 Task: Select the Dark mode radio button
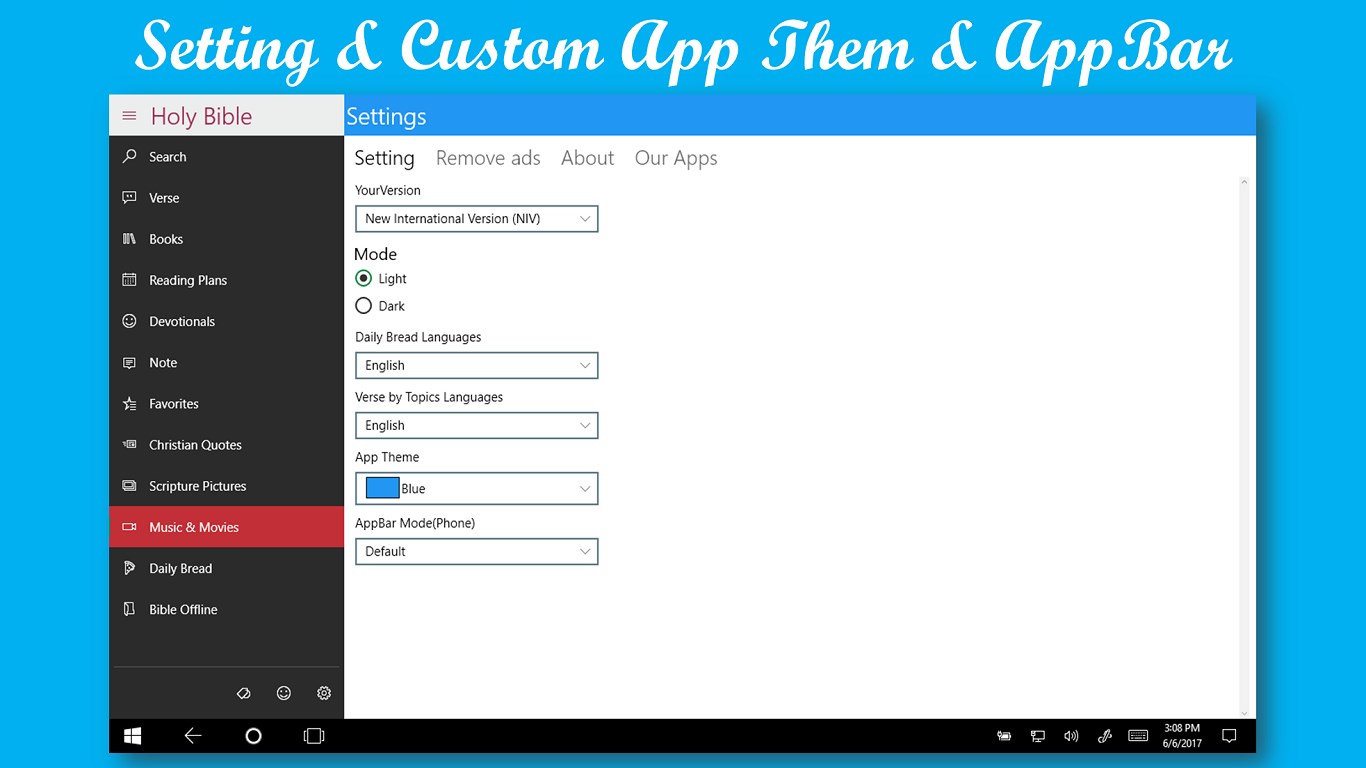364,306
